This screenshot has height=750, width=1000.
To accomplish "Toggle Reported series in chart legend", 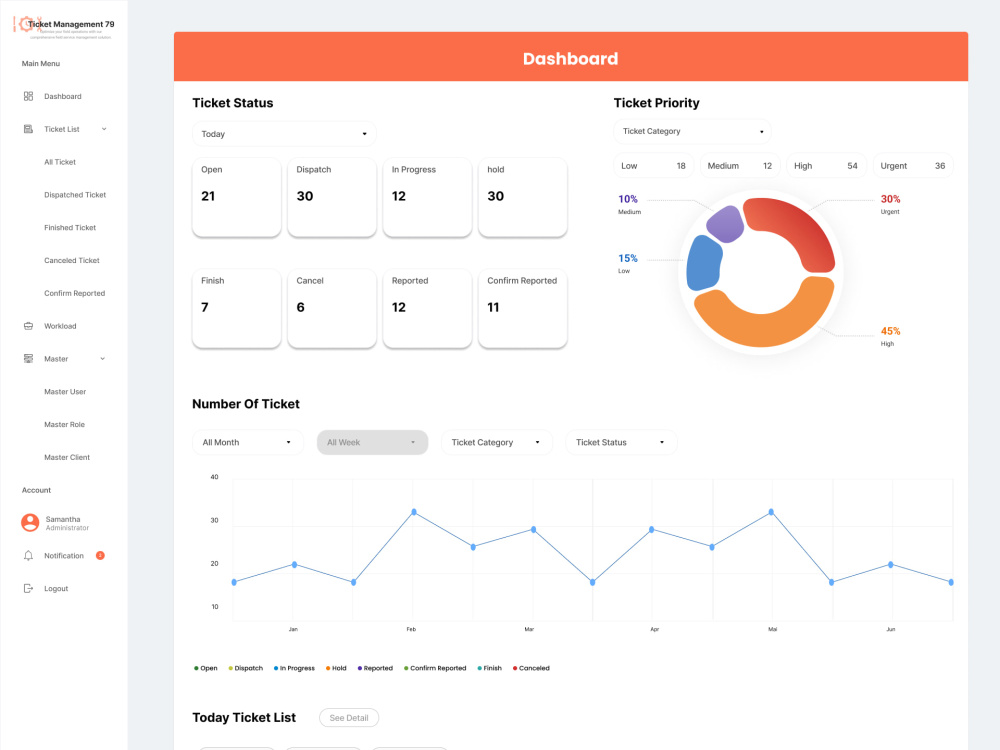I will point(375,668).
